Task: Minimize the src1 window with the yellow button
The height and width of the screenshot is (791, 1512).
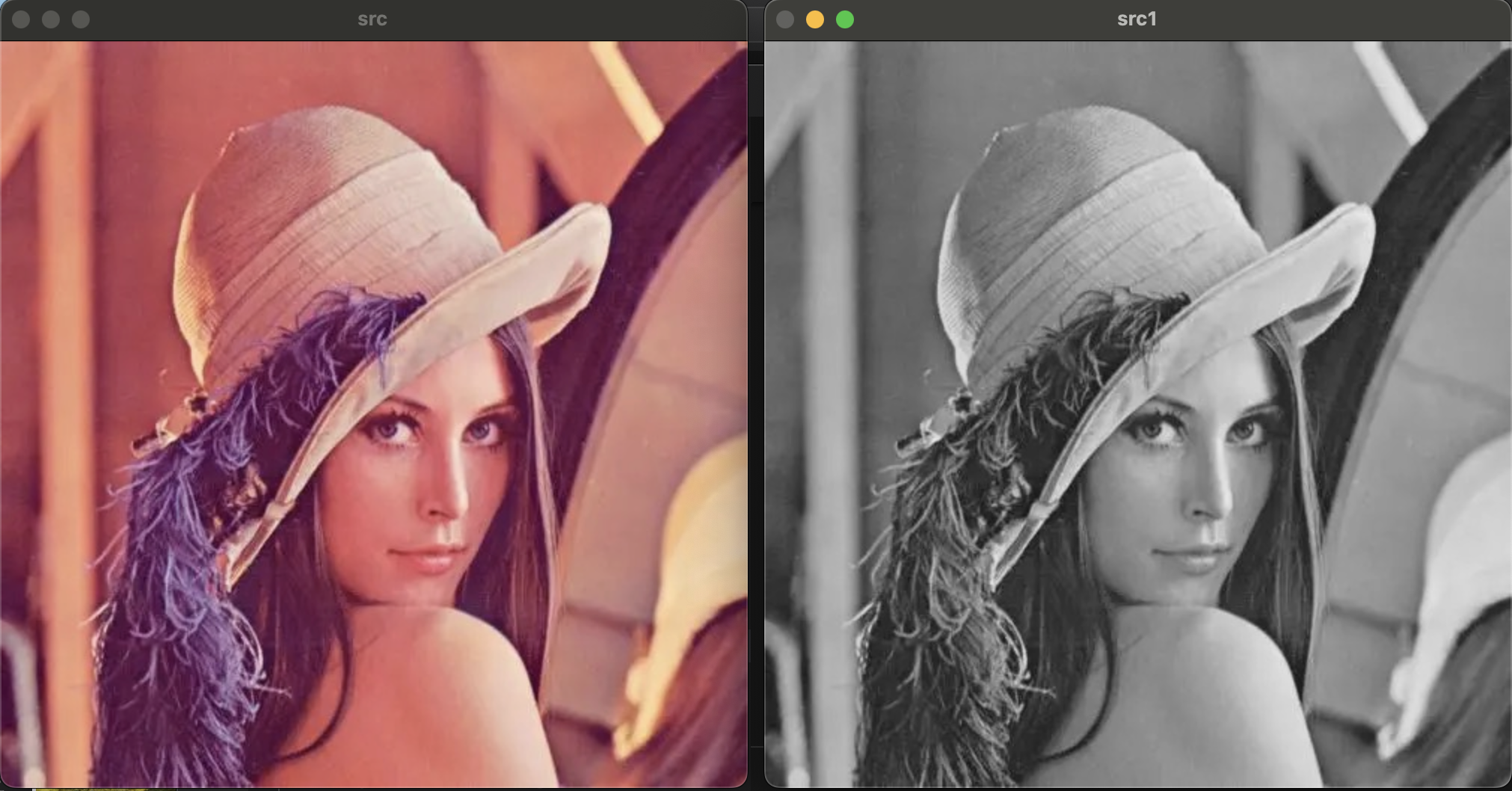Action: [x=815, y=19]
